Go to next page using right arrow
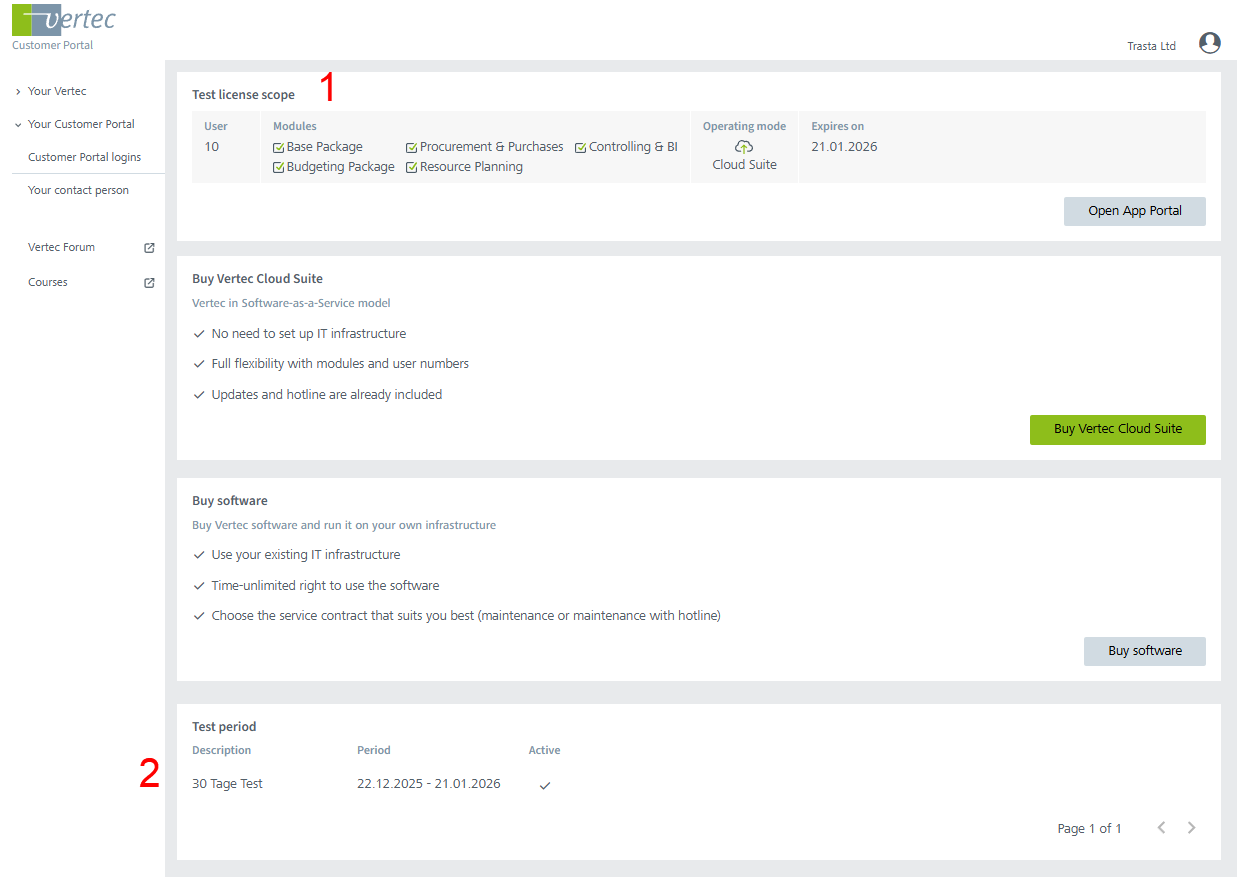The width and height of the screenshot is (1237, 877). click(x=1191, y=828)
